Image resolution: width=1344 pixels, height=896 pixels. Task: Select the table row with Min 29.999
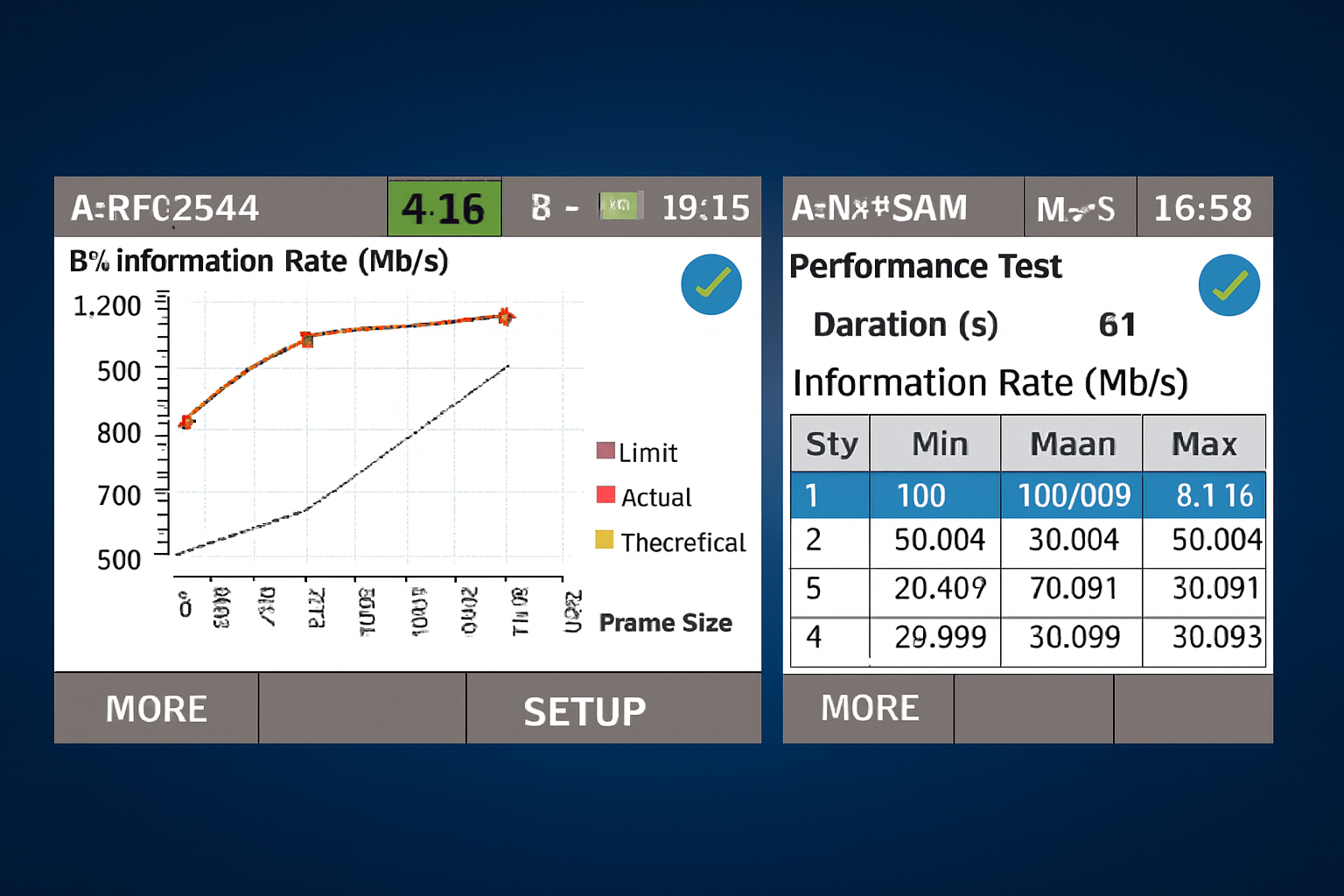[1027, 638]
